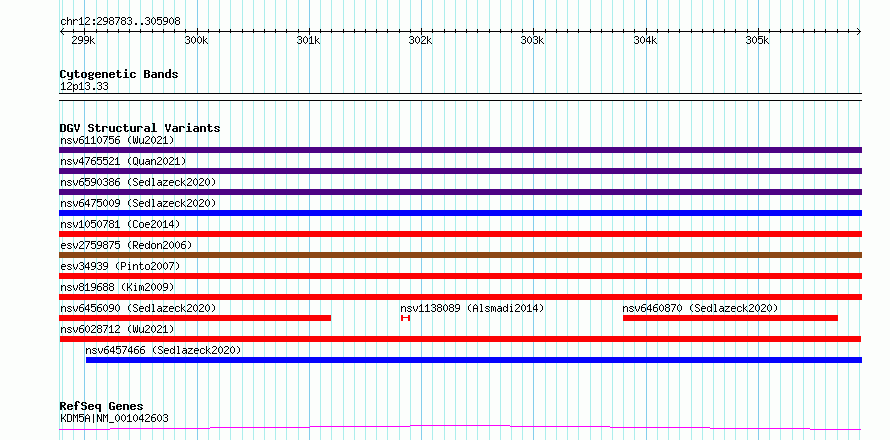The image size is (890, 440).
Task: Click the 303k ruler tick label
Action: click(532, 40)
